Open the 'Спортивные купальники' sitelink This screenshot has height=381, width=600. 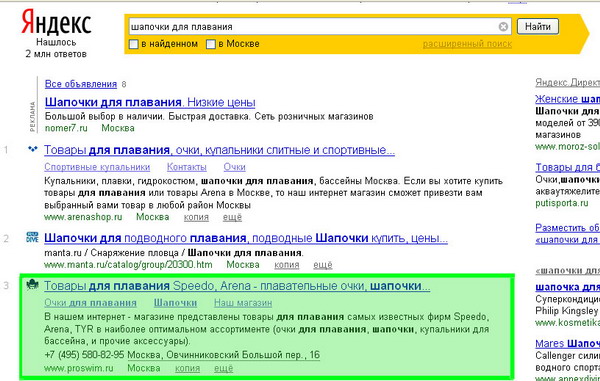[97, 167]
